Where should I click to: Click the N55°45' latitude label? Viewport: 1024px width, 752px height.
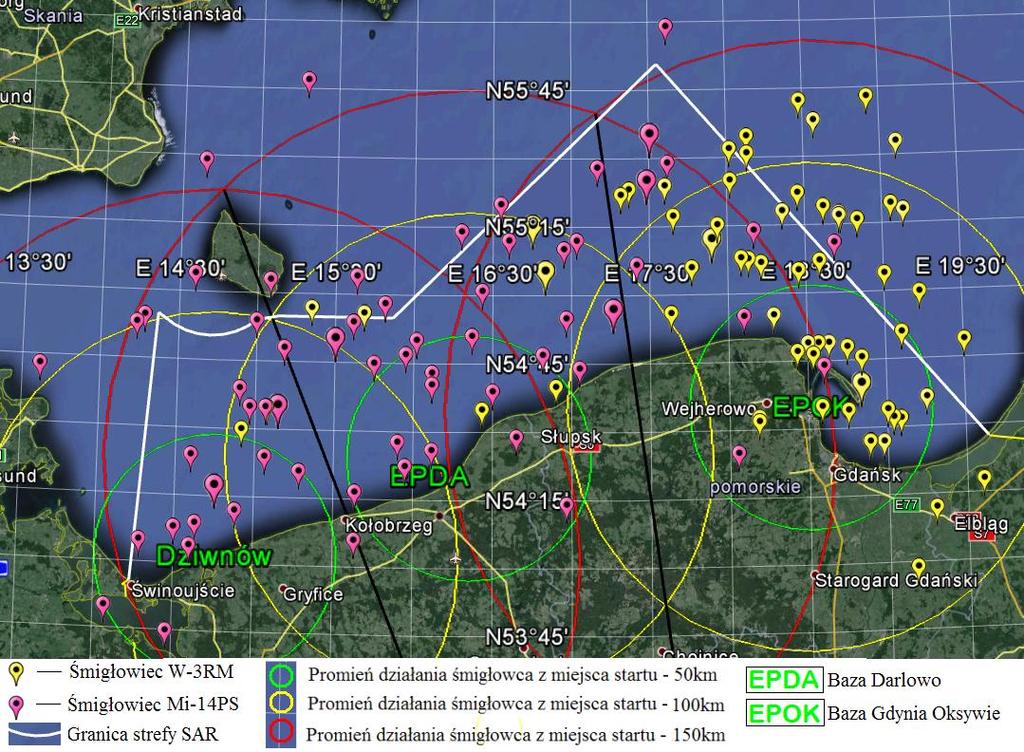coord(527,90)
